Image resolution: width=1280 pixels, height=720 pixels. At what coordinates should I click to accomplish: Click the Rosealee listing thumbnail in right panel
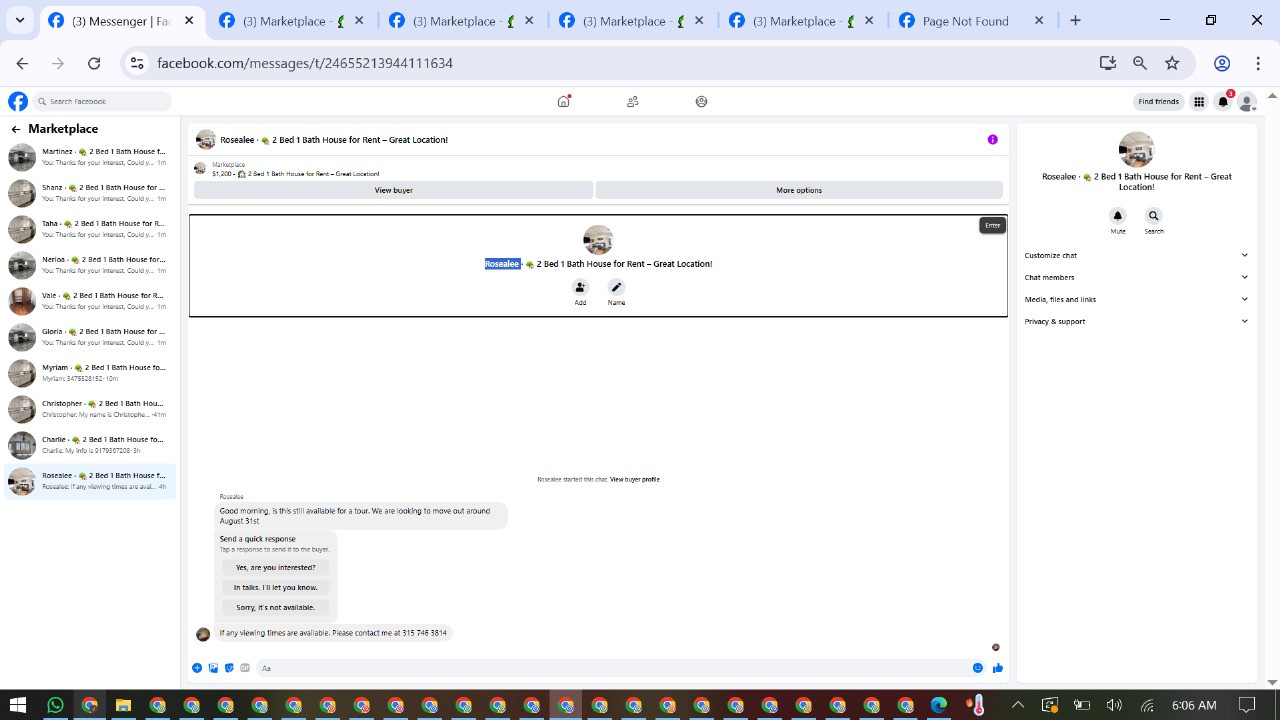pyautogui.click(x=1136, y=150)
